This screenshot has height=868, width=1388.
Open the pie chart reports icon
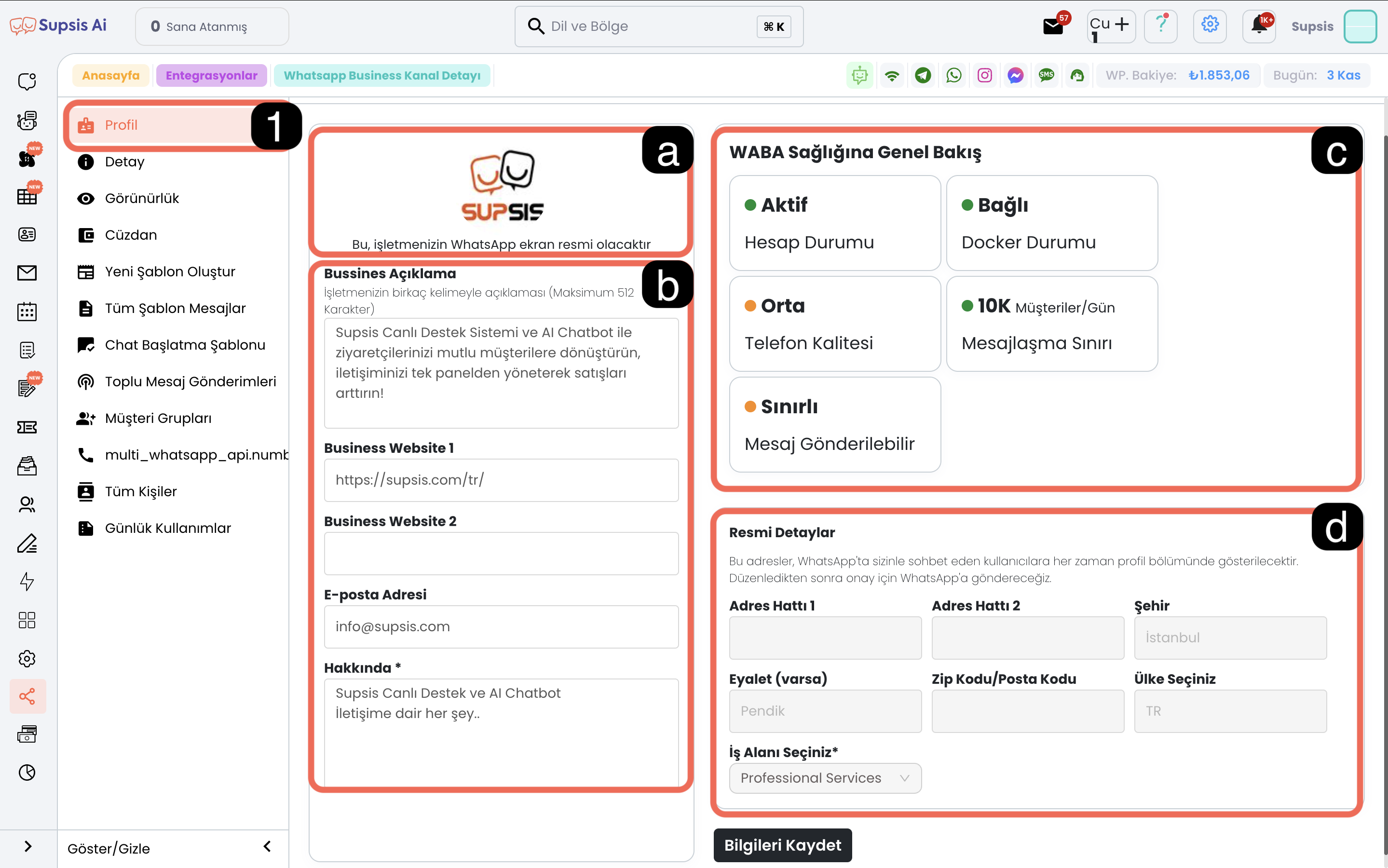pyautogui.click(x=27, y=773)
